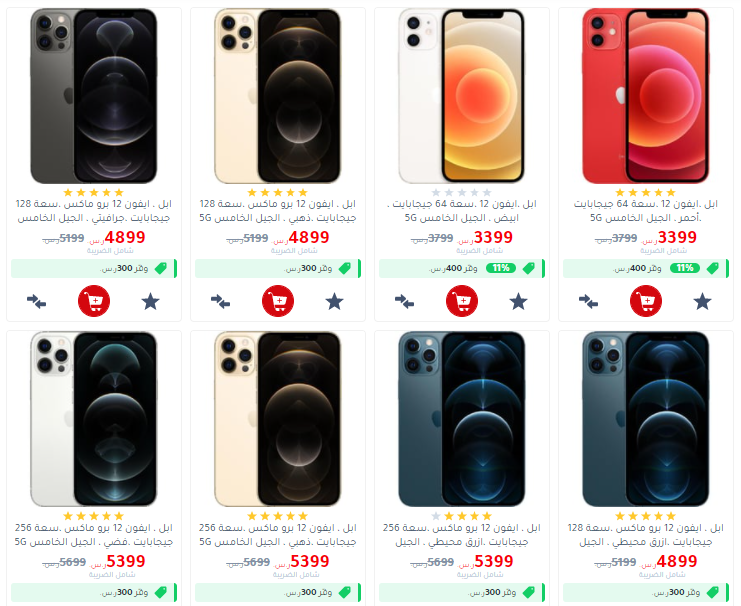The image size is (741, 606).
Task: Compare the graphite iPhone 12 Pro Max
Action: pyautogui.click(x=36, y=302)
